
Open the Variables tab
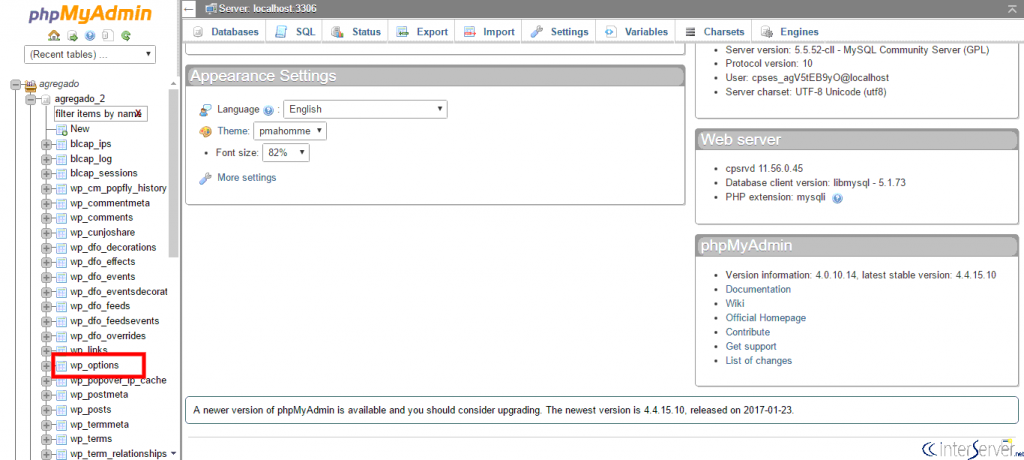click(x=637, y=31)
